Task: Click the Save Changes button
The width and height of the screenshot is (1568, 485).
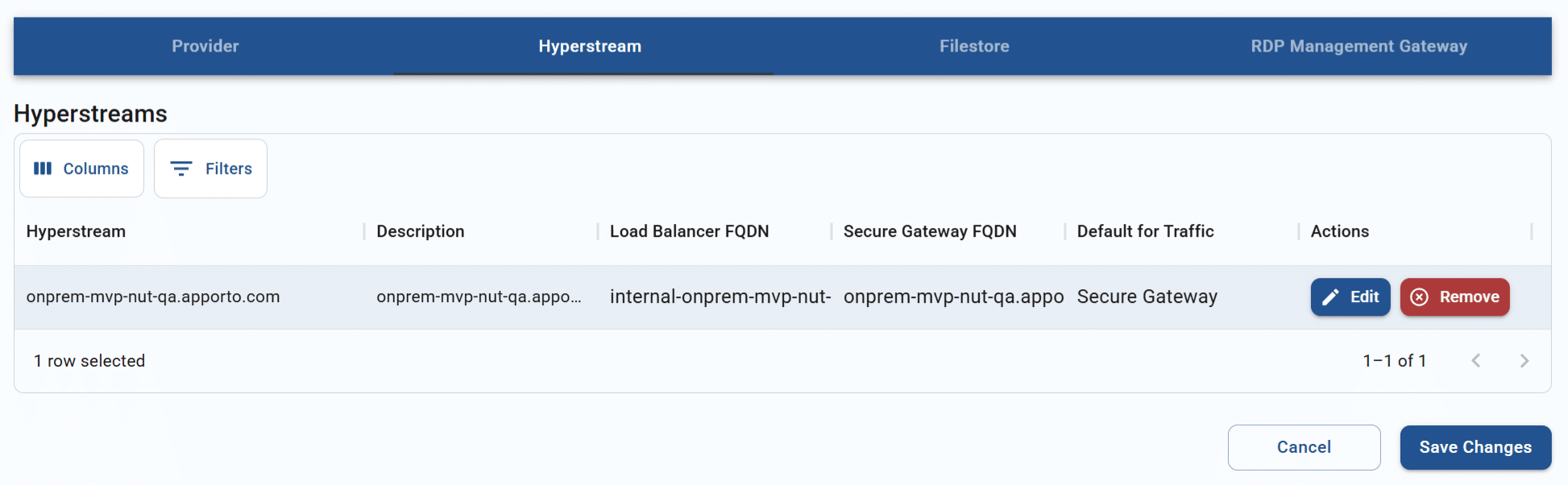Action: 1475,447
